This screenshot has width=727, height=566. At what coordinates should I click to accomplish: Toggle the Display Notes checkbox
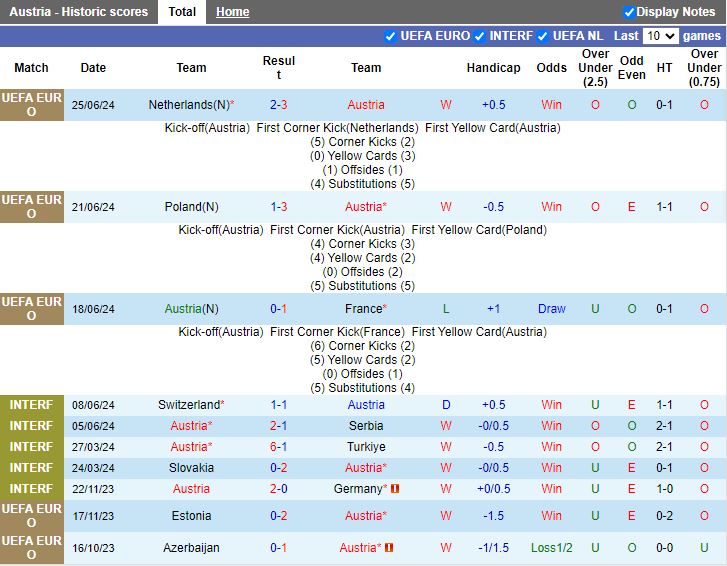point(629,12)
